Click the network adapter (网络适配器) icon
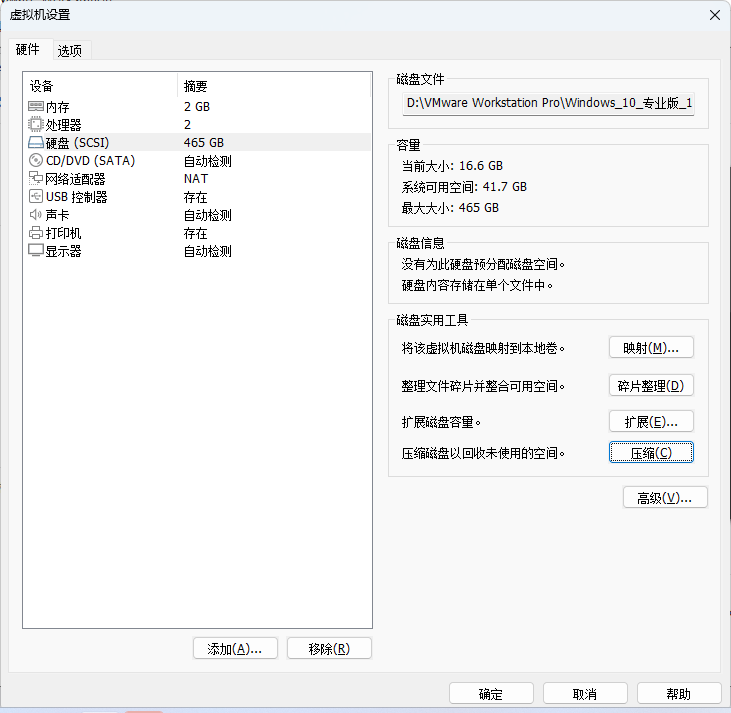731x713 pixels. 36,179
